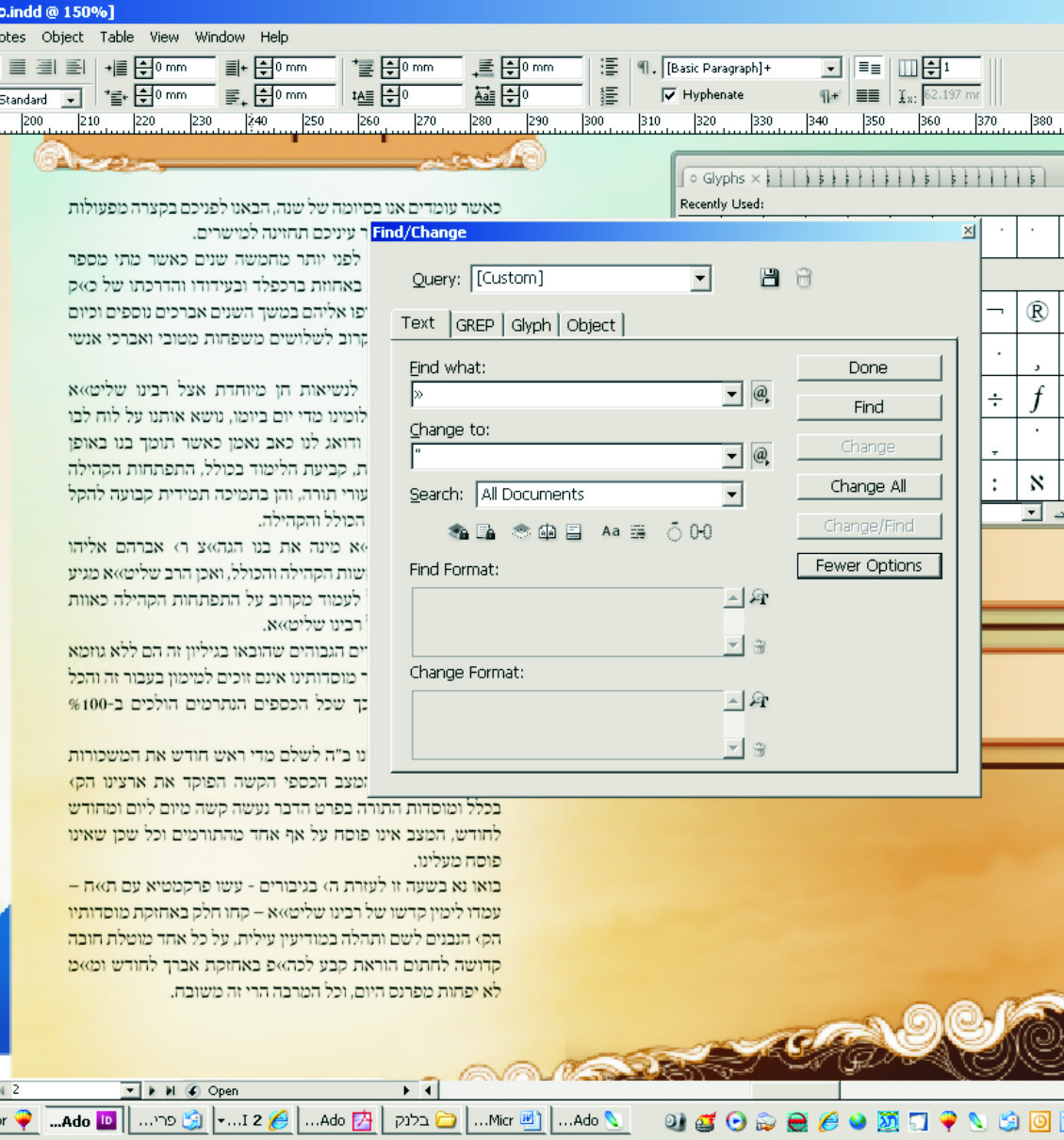Open the Window menu

220,37
